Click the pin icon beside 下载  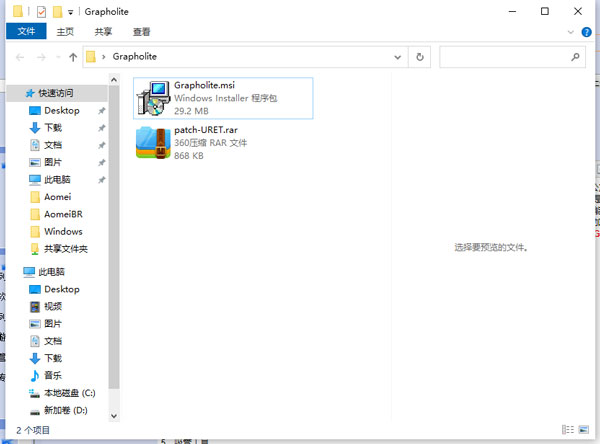click(101, 128)
